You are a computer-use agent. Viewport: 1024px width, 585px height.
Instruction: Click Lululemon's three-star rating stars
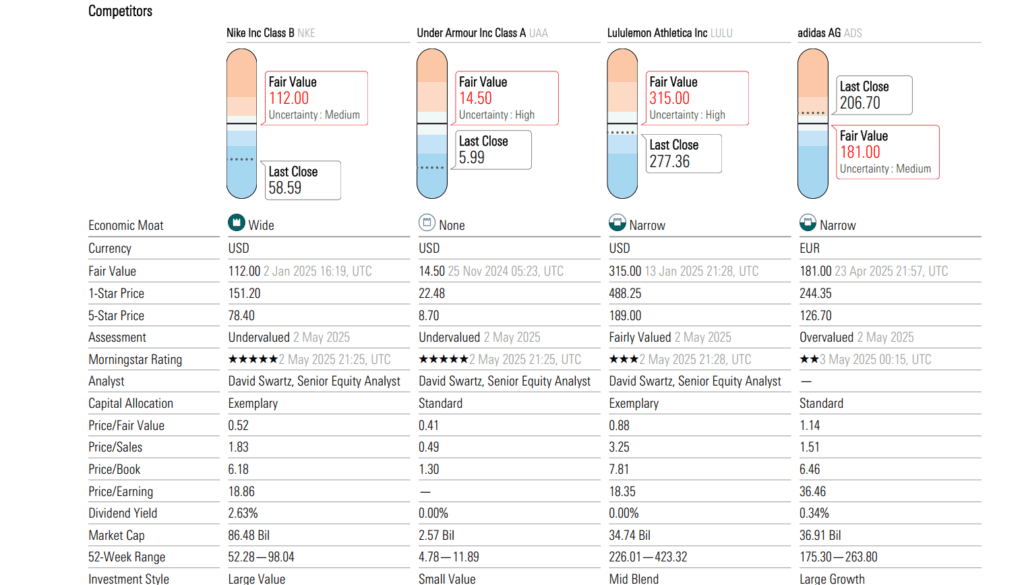[x=623, y=359]
